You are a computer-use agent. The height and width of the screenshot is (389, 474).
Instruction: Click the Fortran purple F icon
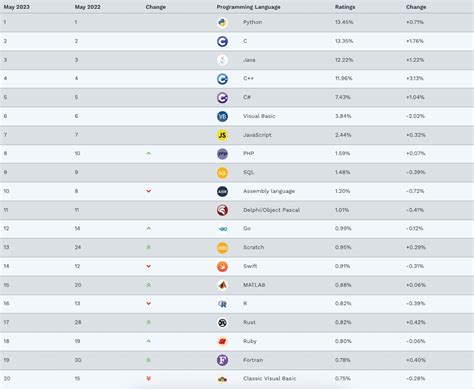tap(222, 360)
